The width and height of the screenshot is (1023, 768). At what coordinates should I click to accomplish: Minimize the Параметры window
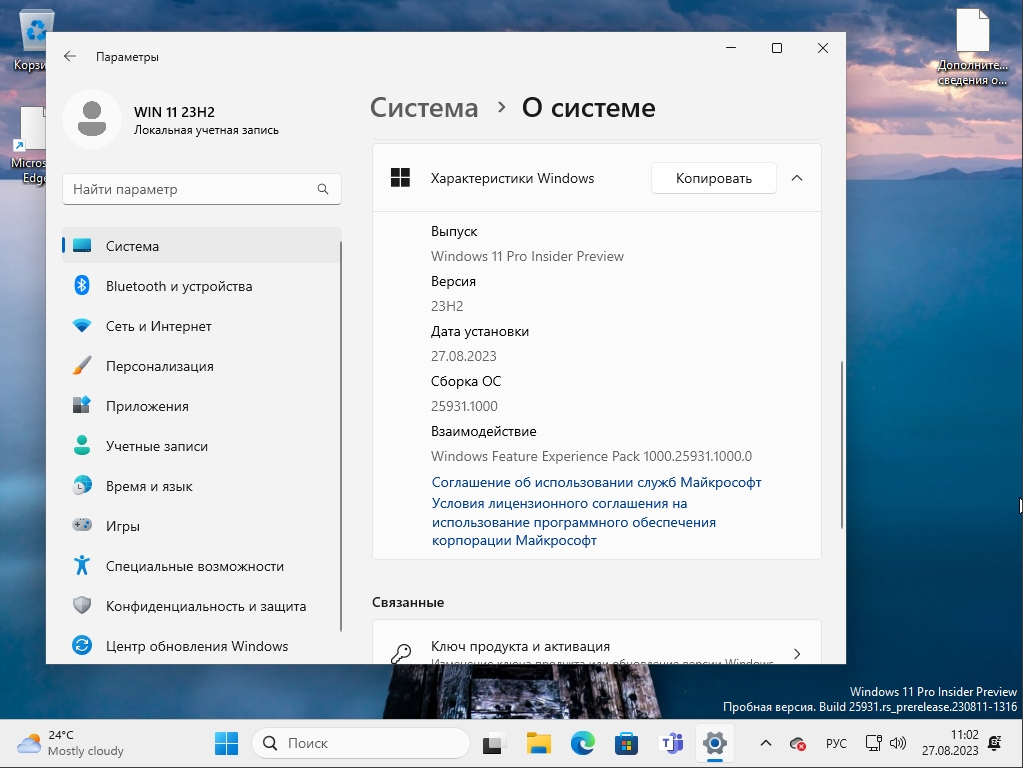[731, 48]
